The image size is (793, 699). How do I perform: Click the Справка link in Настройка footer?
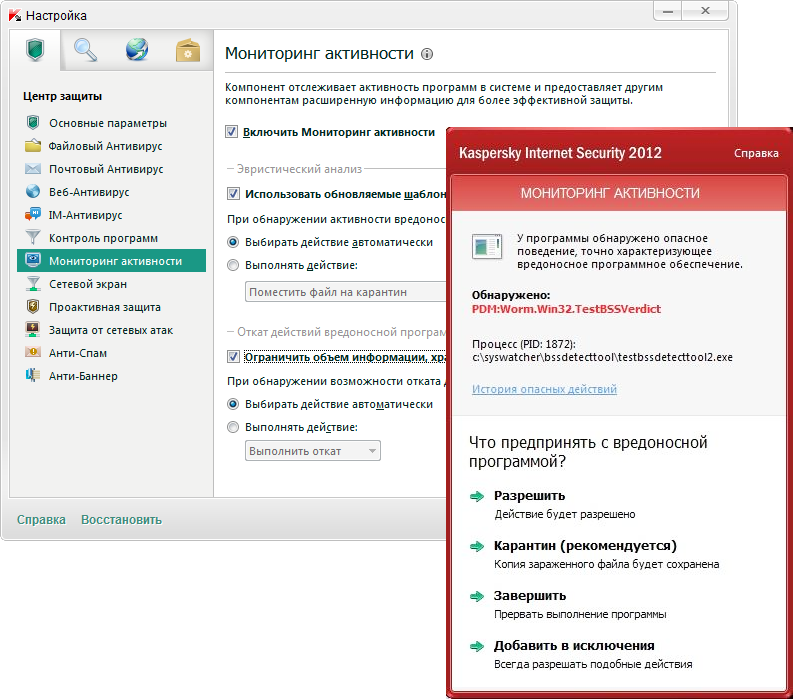pyautogui.click(x=41, y=519)
